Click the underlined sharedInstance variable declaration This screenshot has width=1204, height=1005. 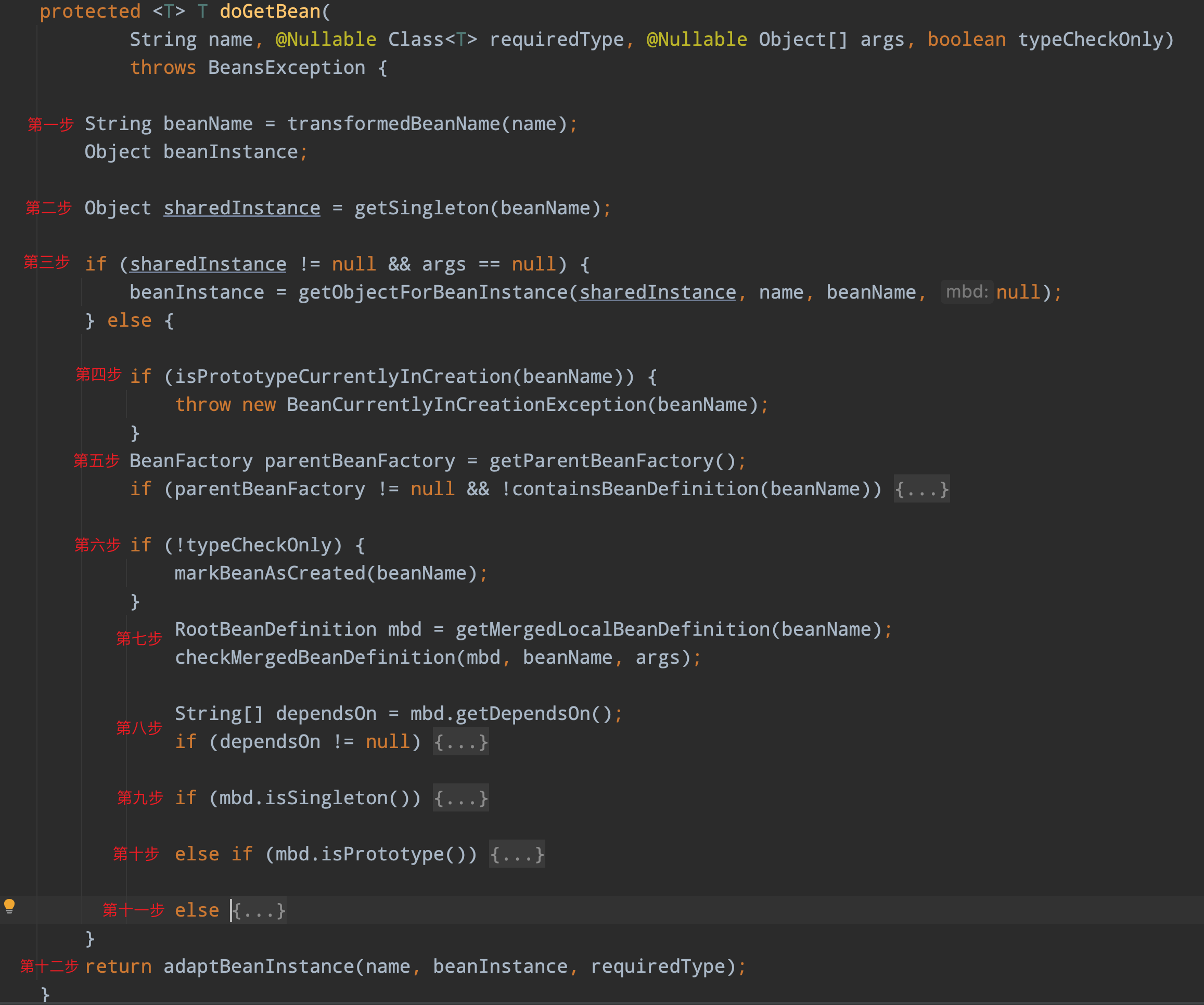coord(242,208)
